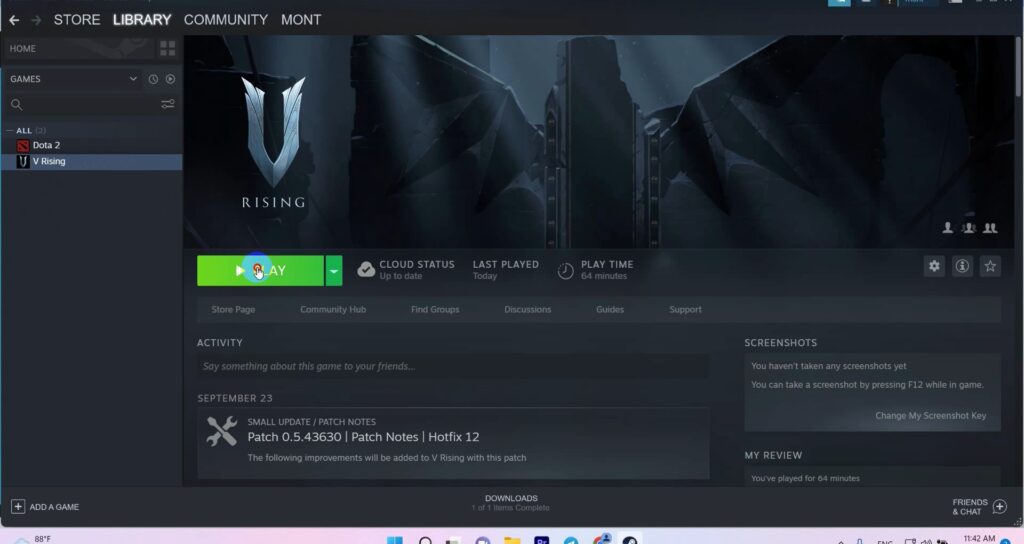This screenshot has height=544, width=1024.
Task: Click the activity post input field
Action: tap(453, 366)
